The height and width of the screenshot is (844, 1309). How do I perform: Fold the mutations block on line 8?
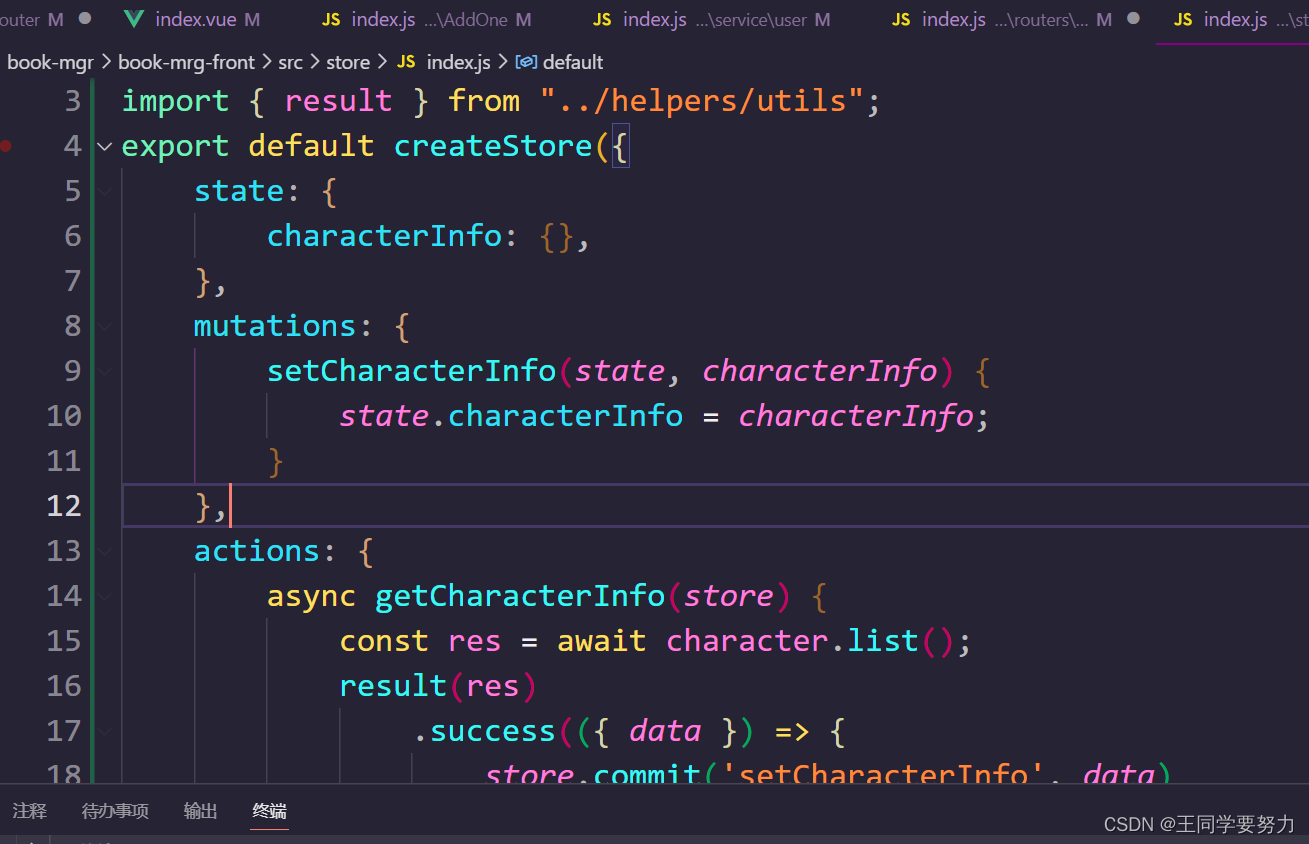click(x=104, y=326)
